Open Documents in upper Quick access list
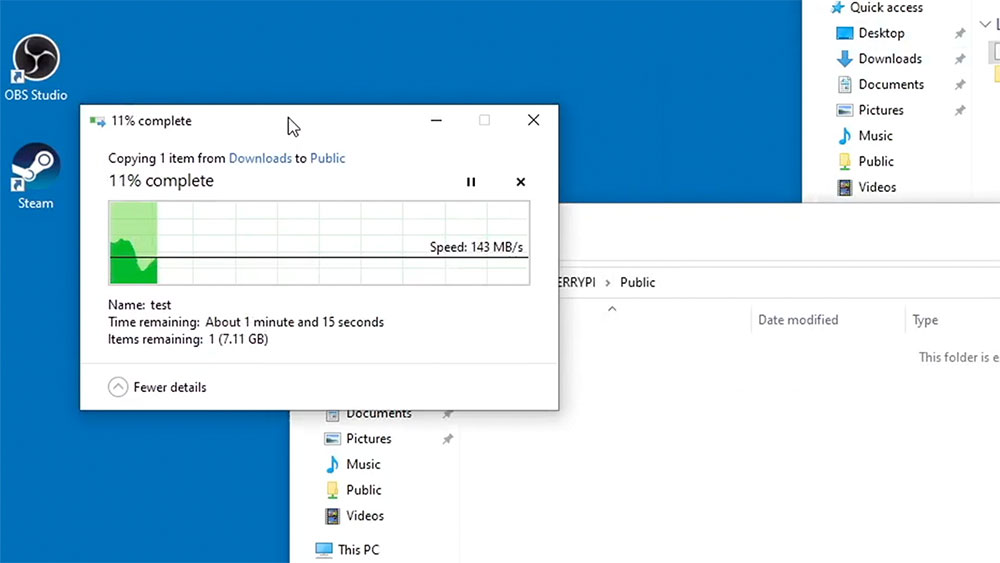Image resolution: width=1000 pixels, height=563 pixels. pyautogui.click(x=890, y=84)
